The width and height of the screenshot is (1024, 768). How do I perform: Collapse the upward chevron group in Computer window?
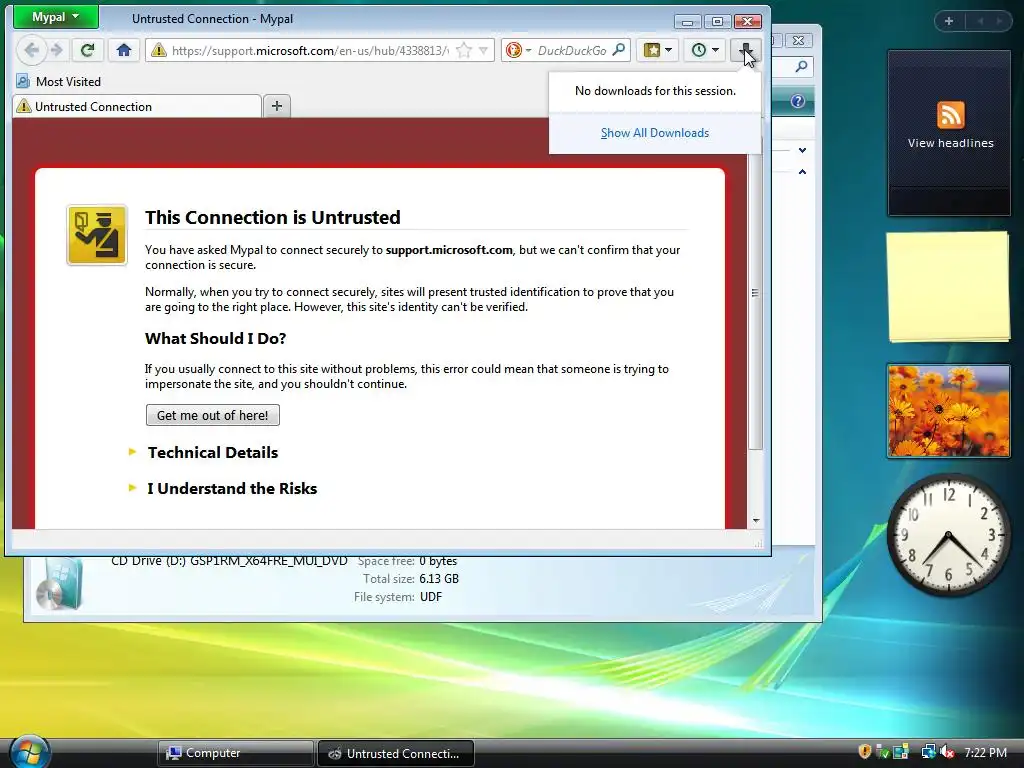click(803, 172)
